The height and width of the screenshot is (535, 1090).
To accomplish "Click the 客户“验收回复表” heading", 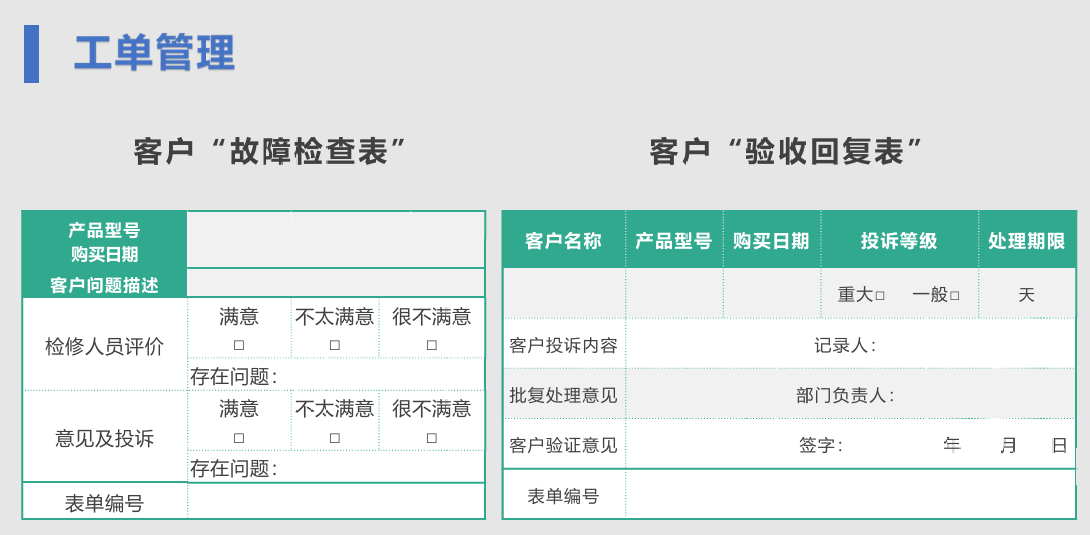I will 786,151.
